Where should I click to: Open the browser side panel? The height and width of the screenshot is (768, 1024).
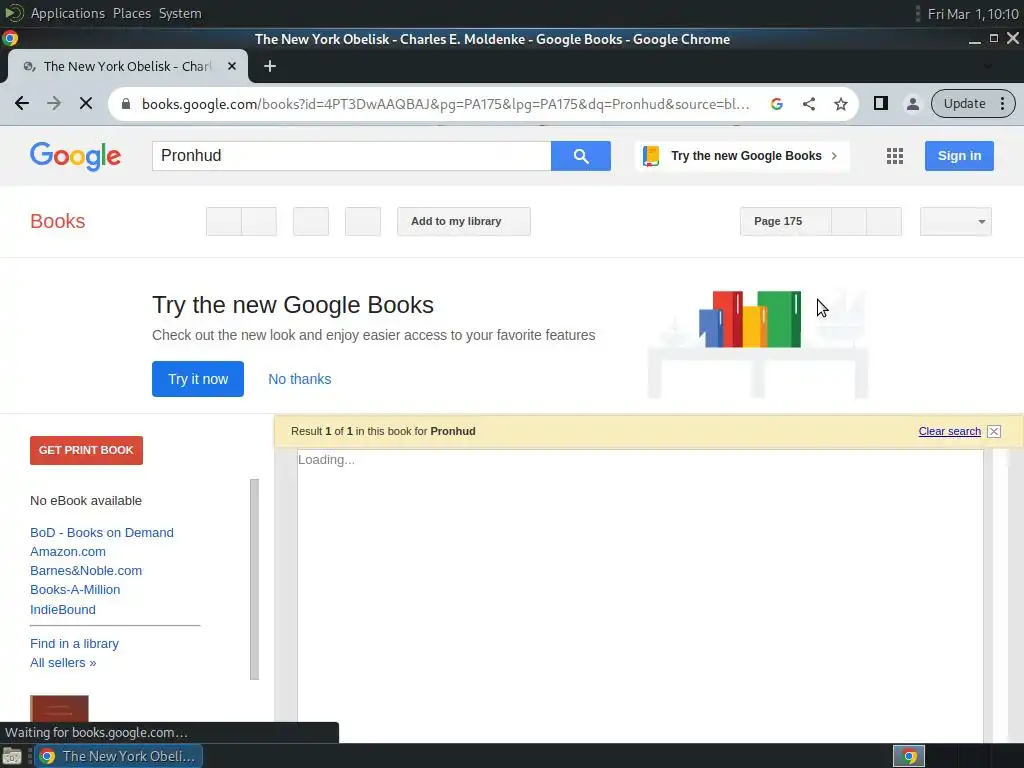[880, 103]
